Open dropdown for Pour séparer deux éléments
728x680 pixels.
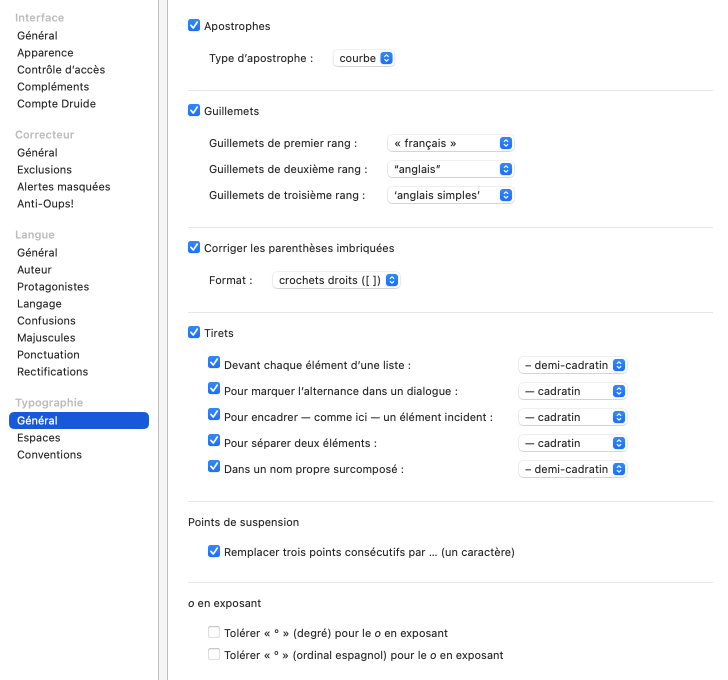tap(572, 443)
